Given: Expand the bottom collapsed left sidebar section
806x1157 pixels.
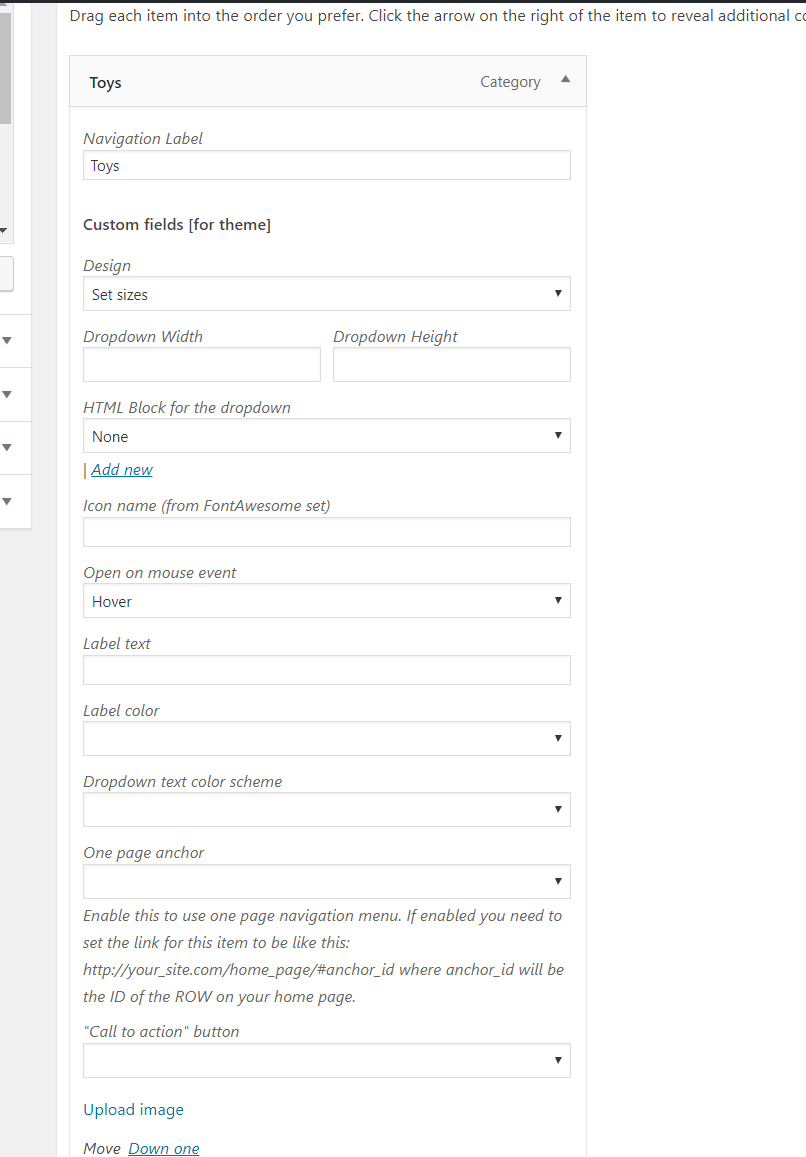Looking at the screenshot, I should (7, 501).
